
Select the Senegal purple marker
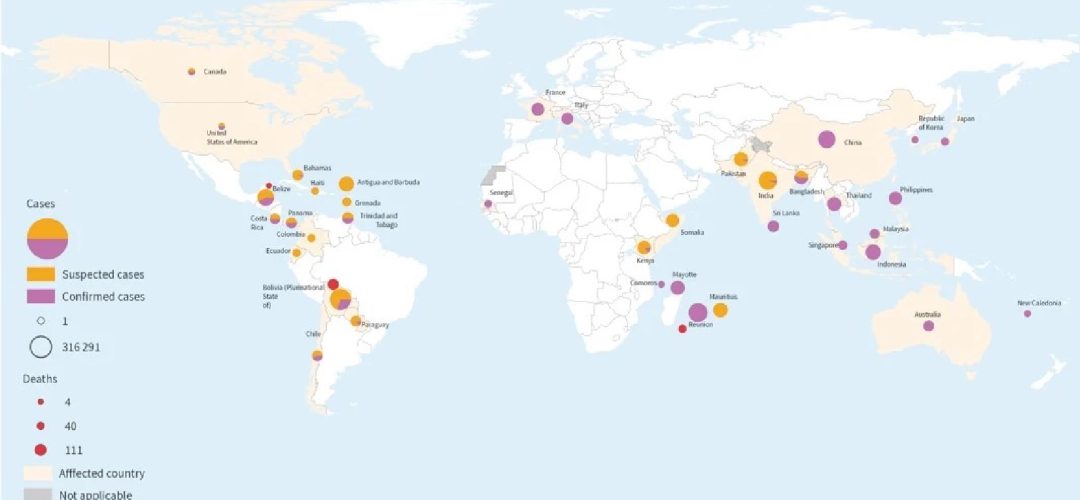click(x=488, y=204)
